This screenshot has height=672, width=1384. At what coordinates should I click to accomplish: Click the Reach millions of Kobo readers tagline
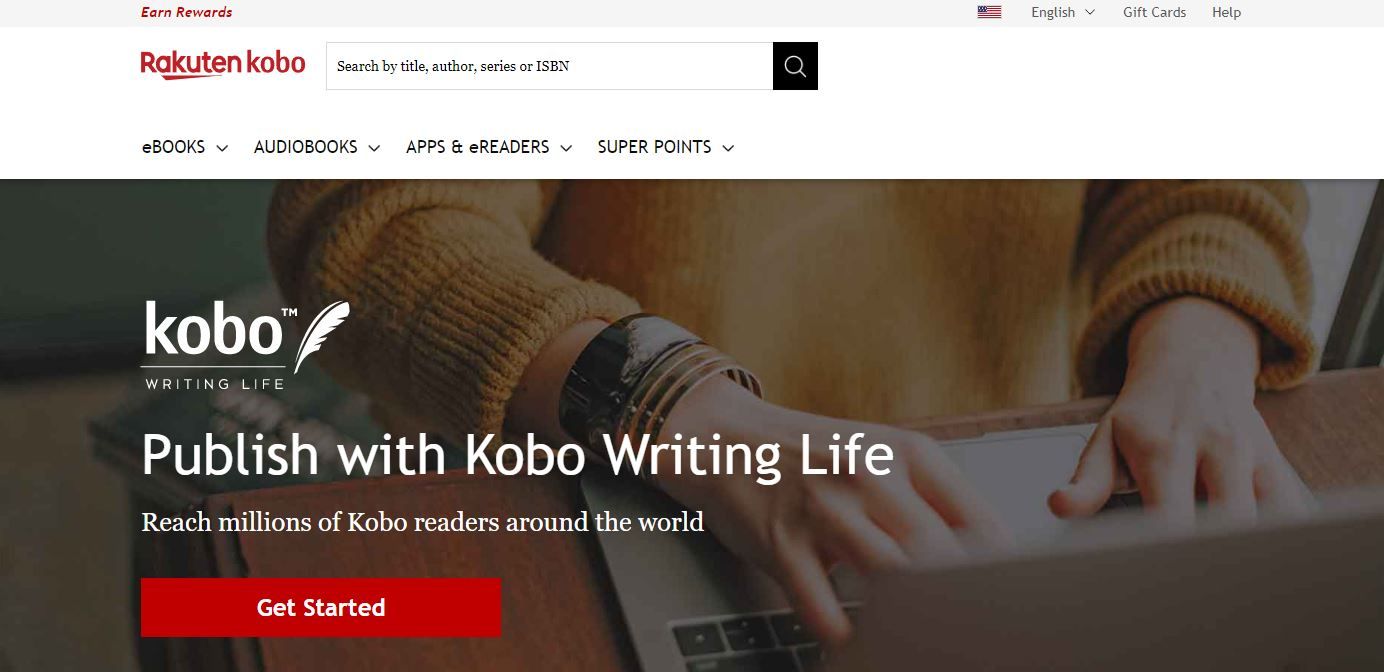(x=423, y=522)
